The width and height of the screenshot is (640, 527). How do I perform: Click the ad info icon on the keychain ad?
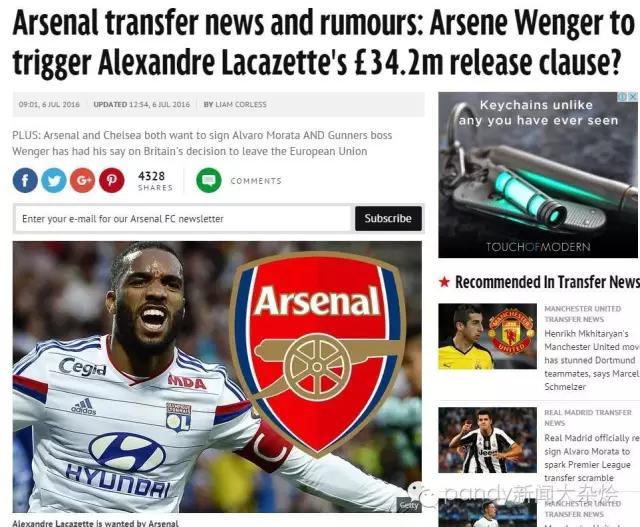[622, 97]
